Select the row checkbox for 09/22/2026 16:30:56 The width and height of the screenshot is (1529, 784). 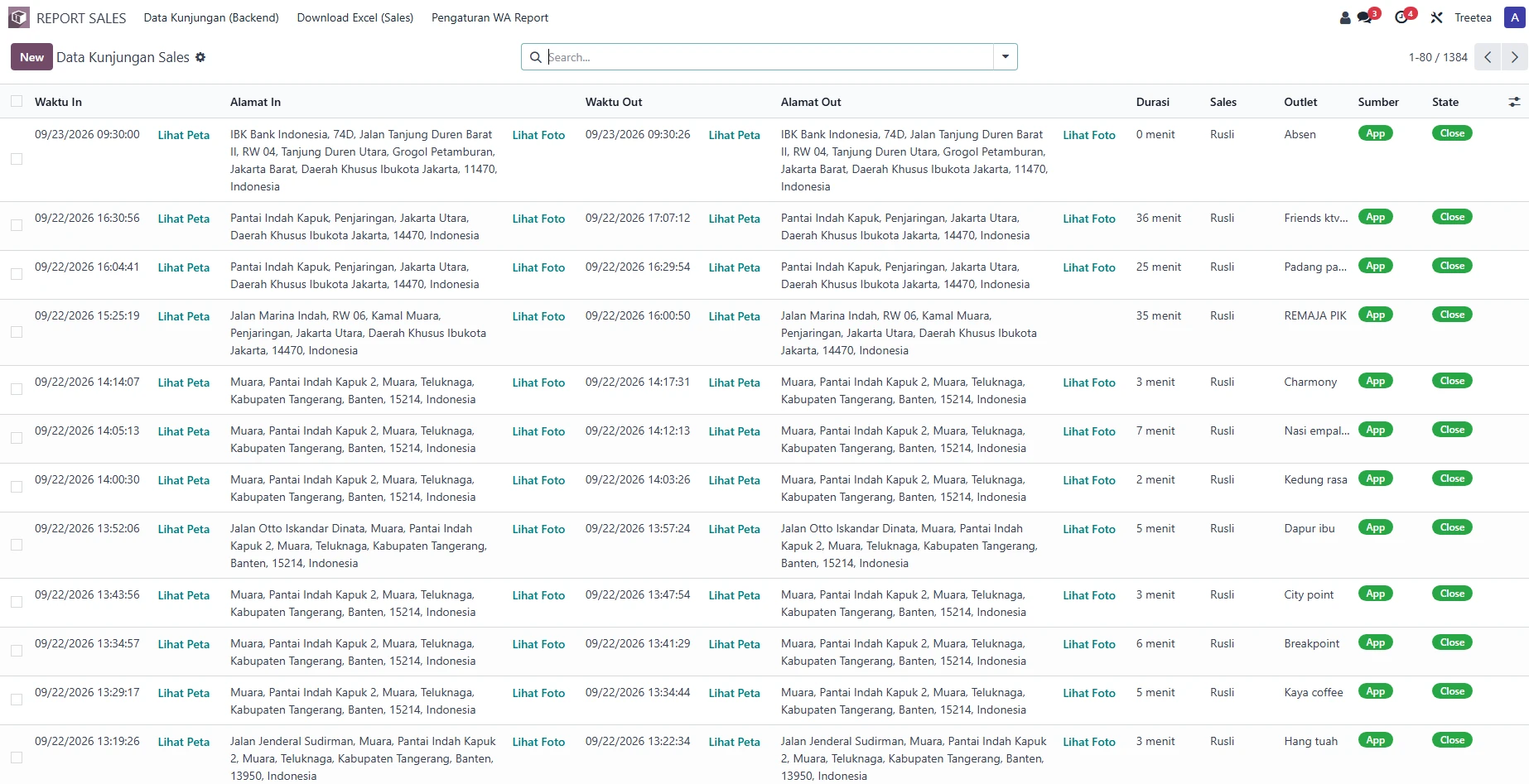coord(17,225)
